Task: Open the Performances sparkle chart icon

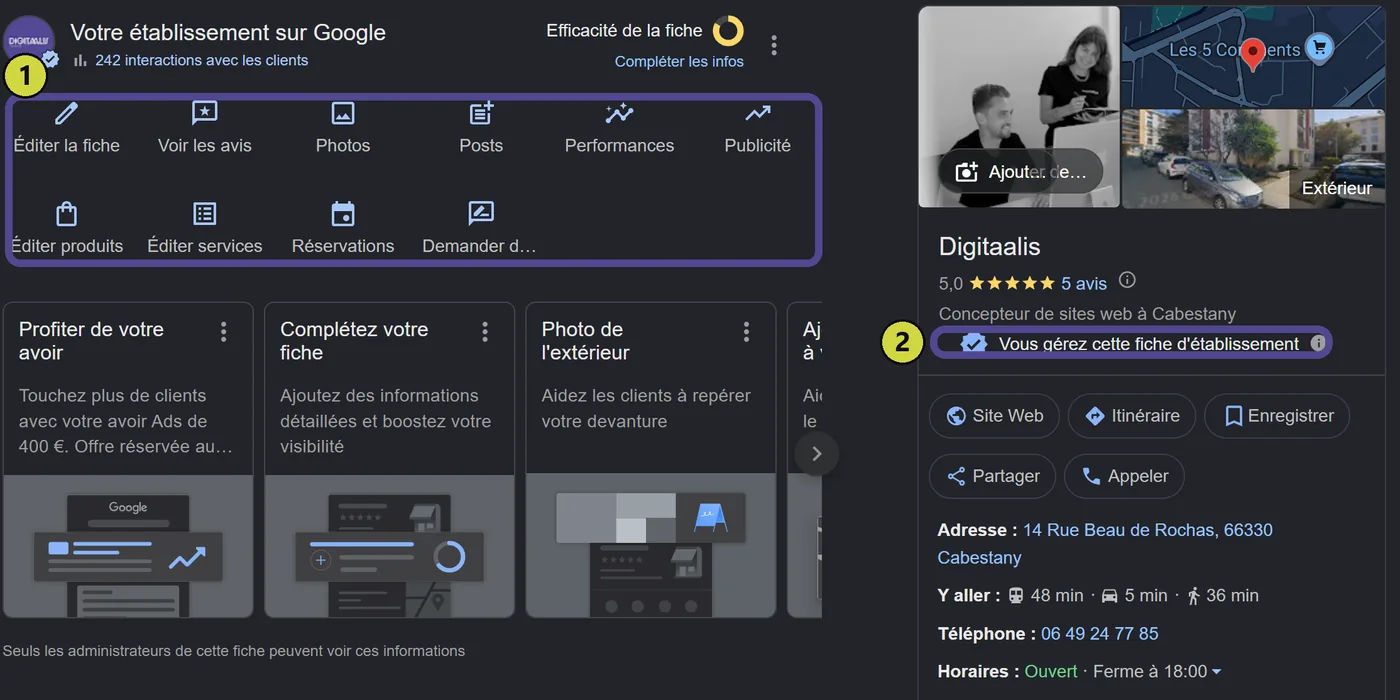Action: (619, 113)
